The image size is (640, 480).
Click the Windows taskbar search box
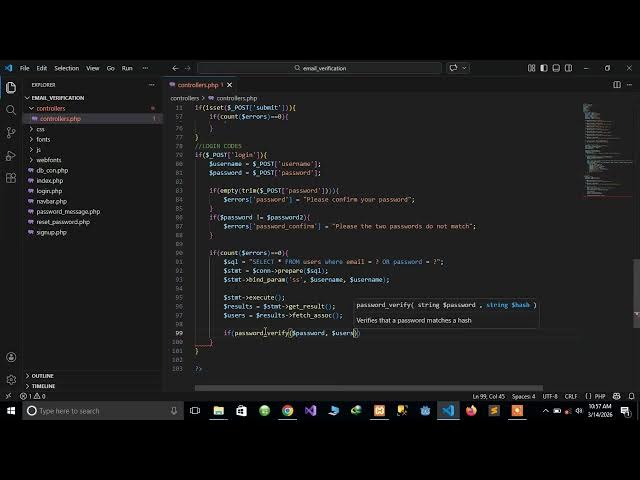(103, 411)
